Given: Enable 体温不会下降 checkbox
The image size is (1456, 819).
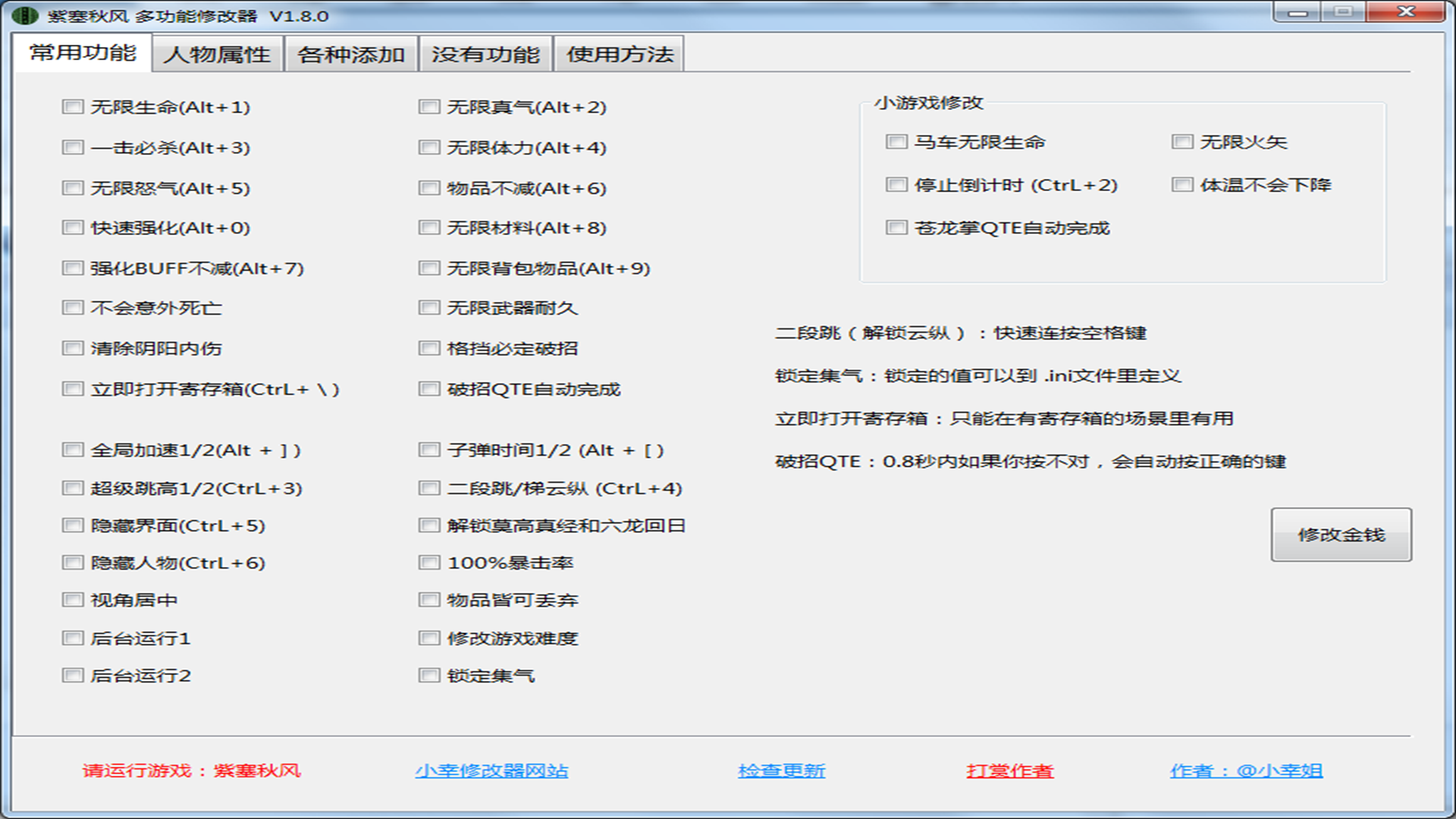Looking at the screenshot, I should (x=1182, y=184).
